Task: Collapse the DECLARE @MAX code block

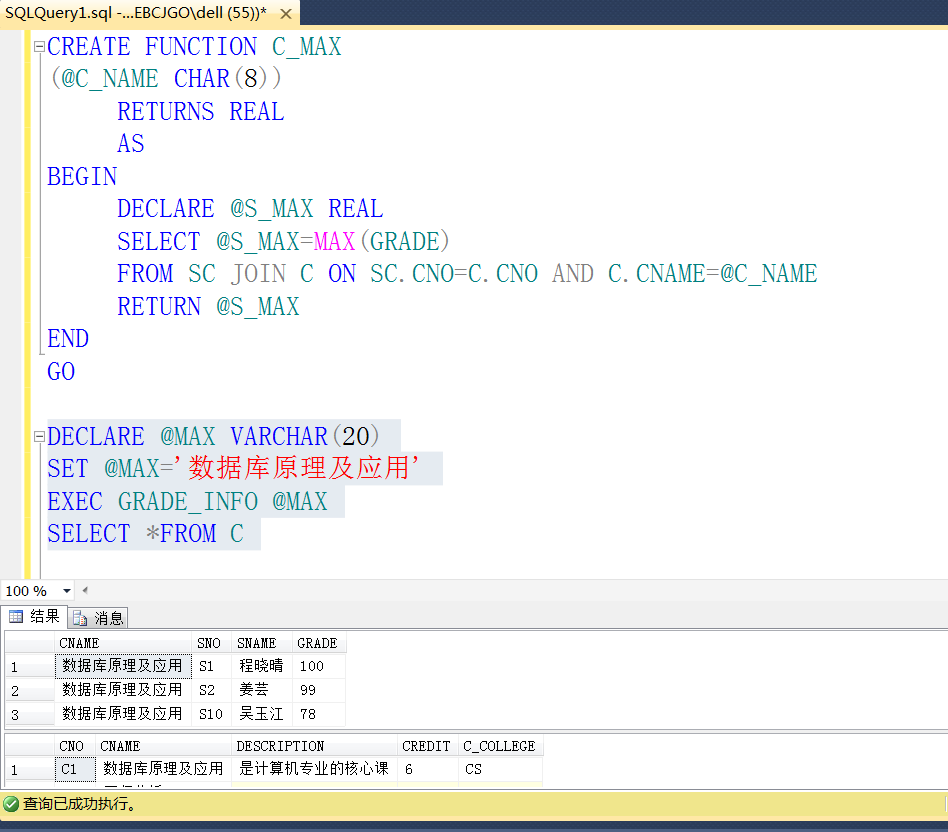Action: pyautogui.click(x=37, y=436)
